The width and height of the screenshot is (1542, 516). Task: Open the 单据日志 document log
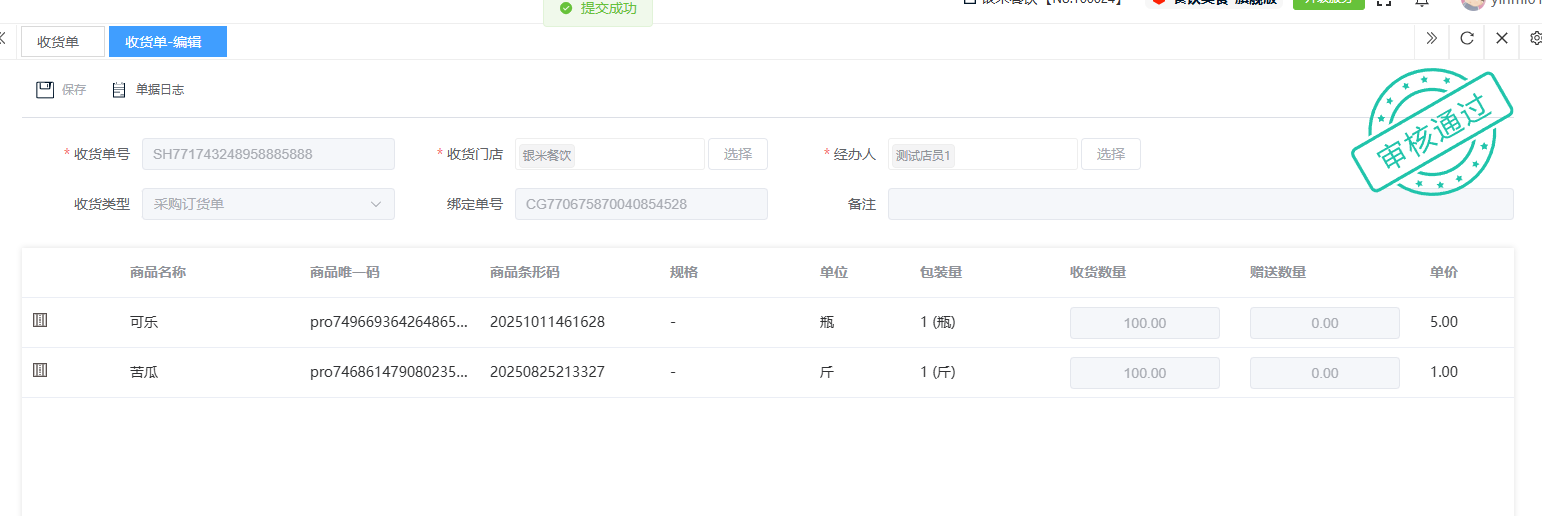148,90
